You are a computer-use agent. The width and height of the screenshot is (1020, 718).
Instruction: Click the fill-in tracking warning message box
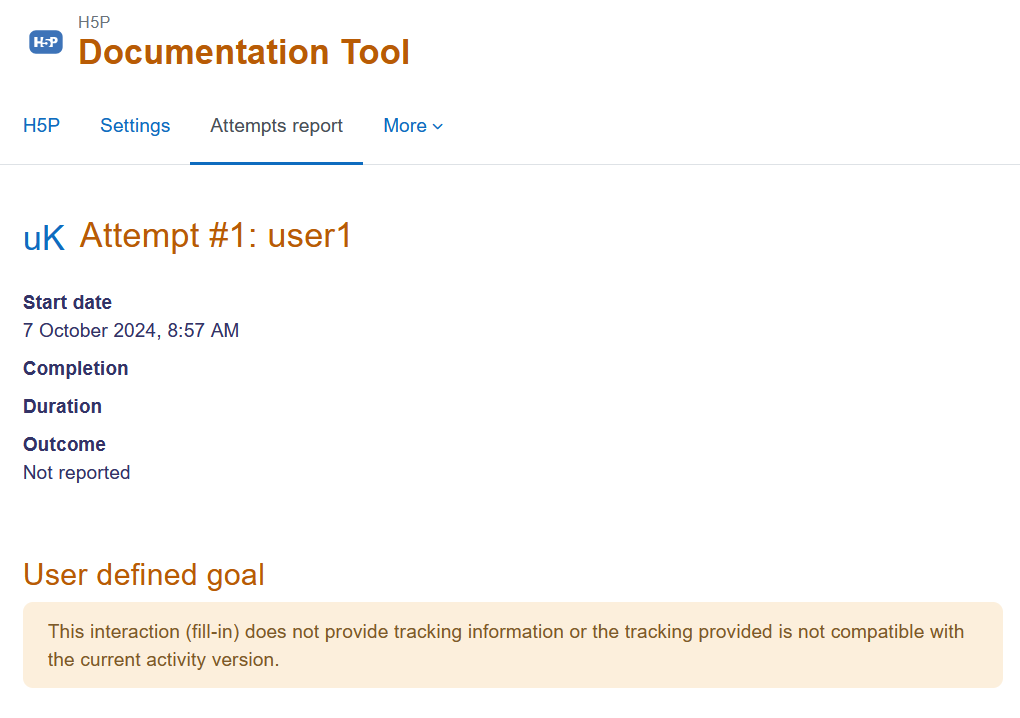click(x=513, y=645)
